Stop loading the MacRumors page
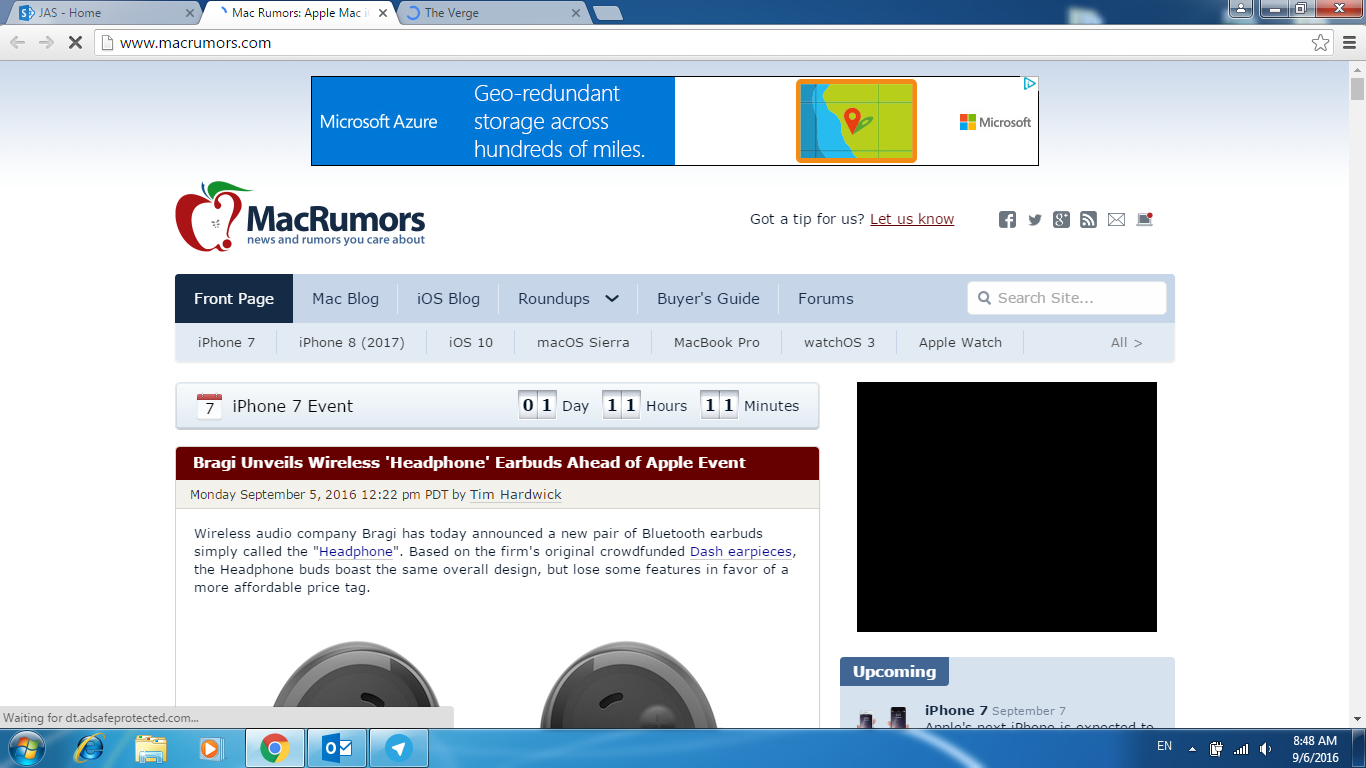The width and height of the screenshot is (1366, 768). [x=75, y=43]
